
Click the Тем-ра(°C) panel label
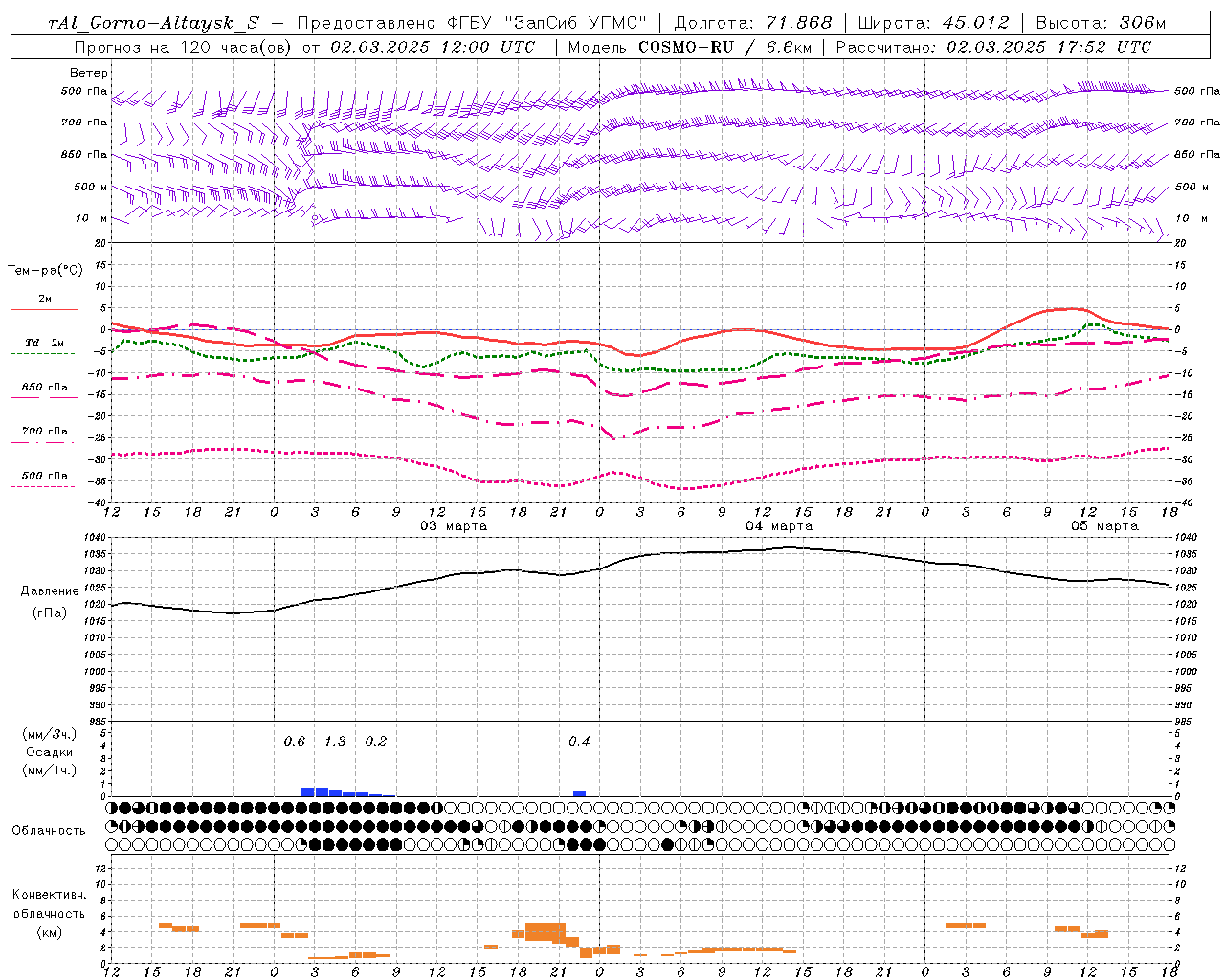[x=45, y=271]
